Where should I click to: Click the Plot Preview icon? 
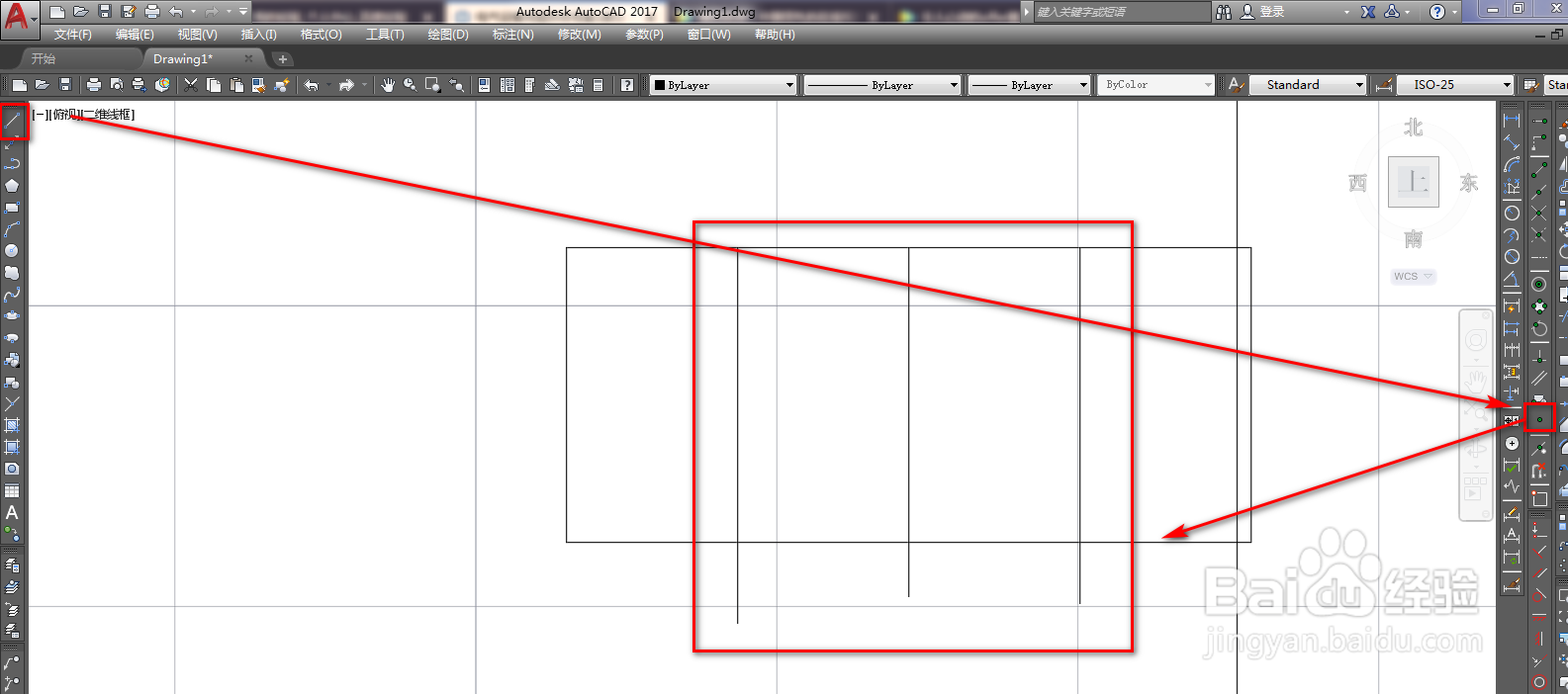[117, 85]
